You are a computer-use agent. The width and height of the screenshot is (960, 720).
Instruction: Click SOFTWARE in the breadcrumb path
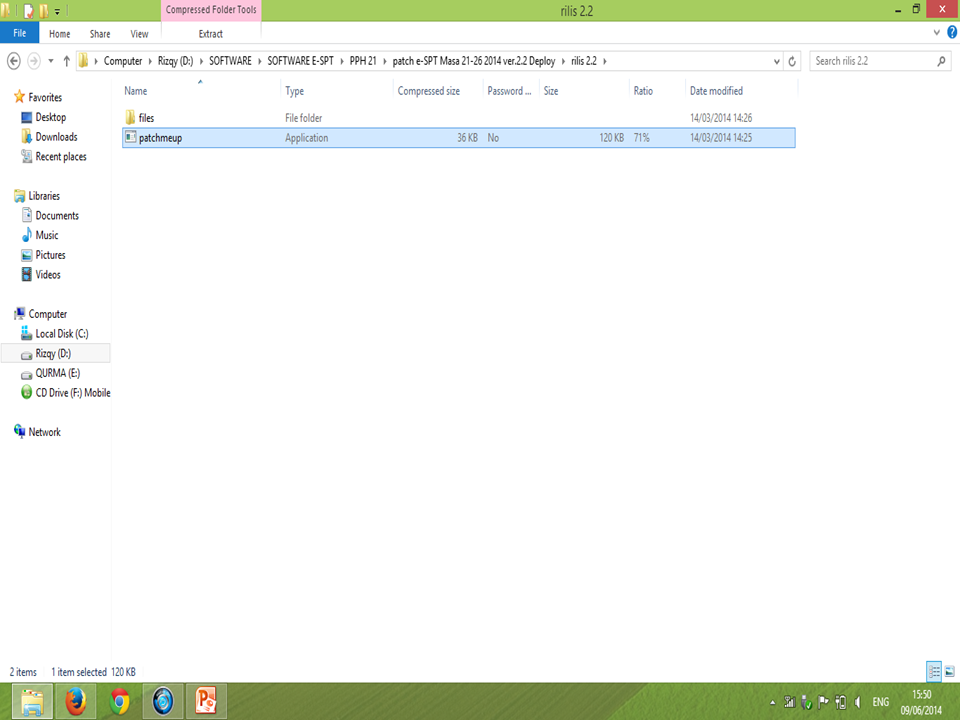(x=230, y=61)
